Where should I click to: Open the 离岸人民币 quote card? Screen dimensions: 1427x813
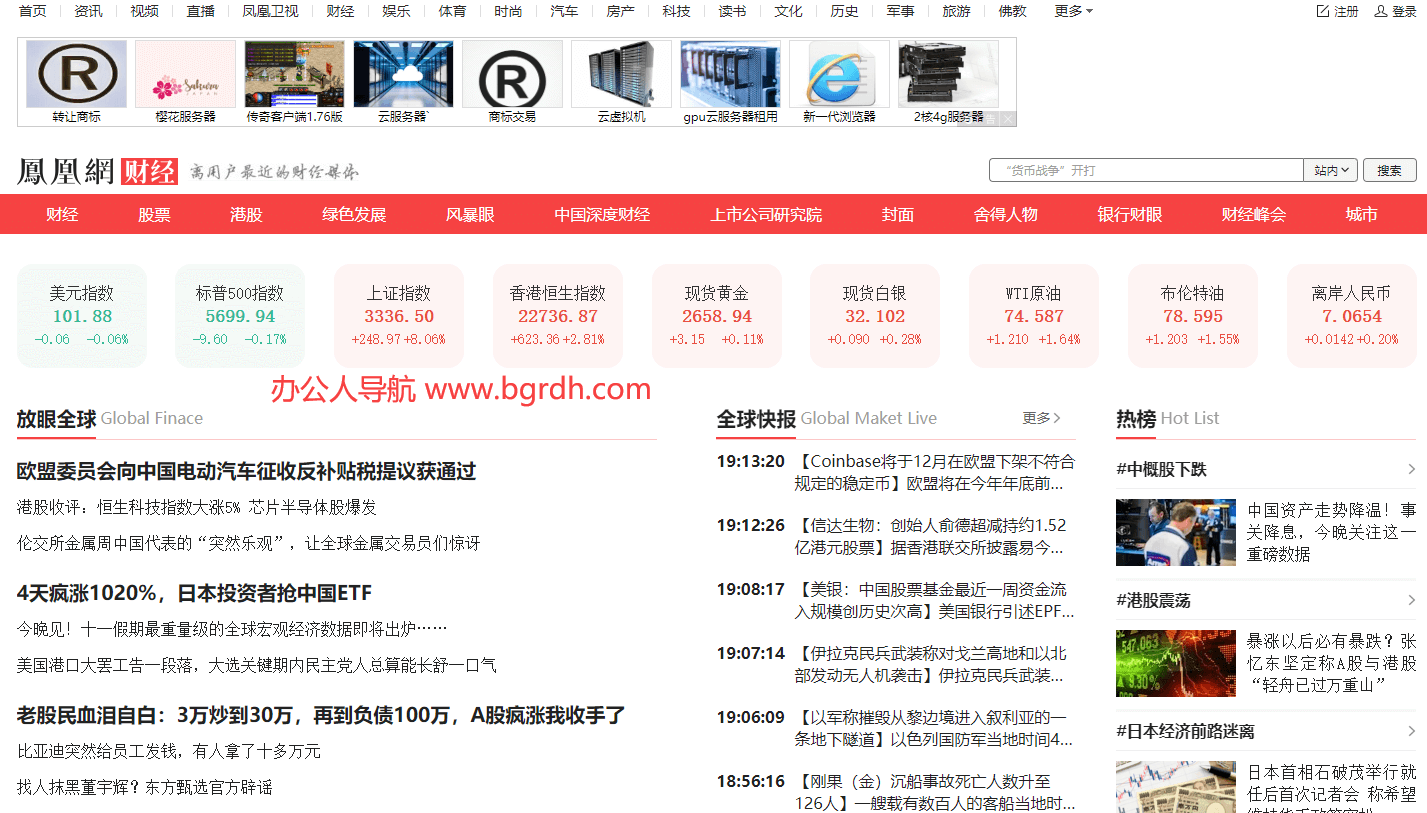coord(1352,316)
